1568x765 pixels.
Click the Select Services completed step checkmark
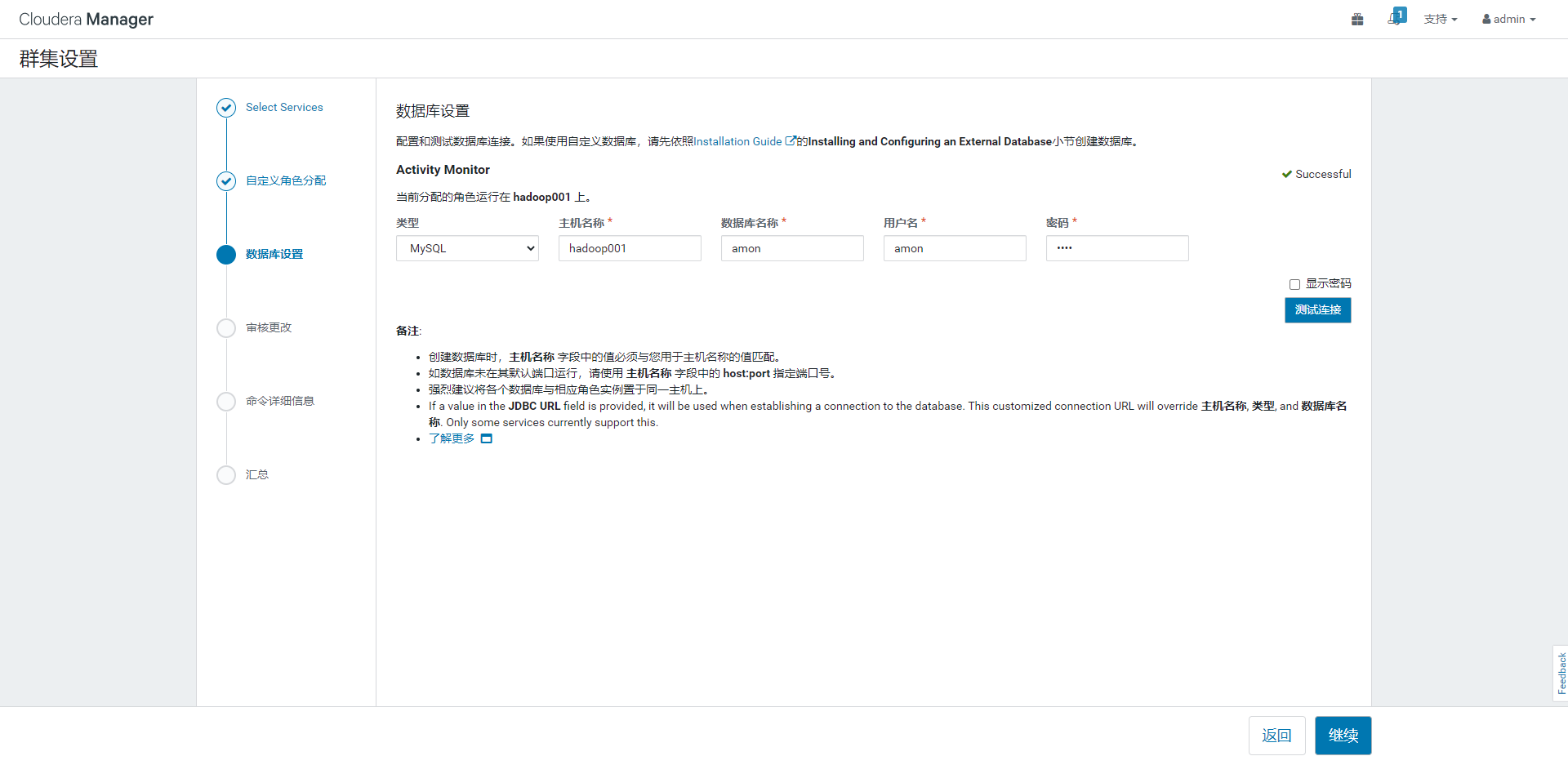pyautogui.click(x=226, y=108)
